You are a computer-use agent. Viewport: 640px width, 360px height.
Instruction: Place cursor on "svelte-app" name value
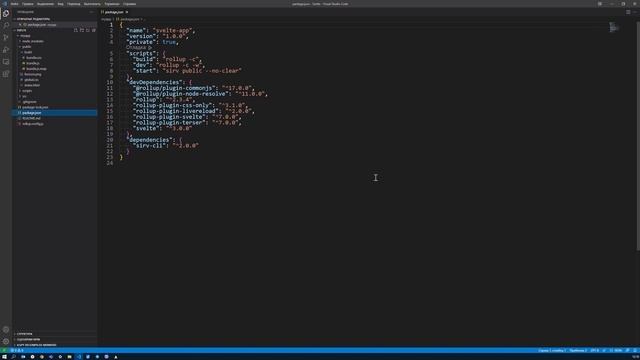click(173, 31)
